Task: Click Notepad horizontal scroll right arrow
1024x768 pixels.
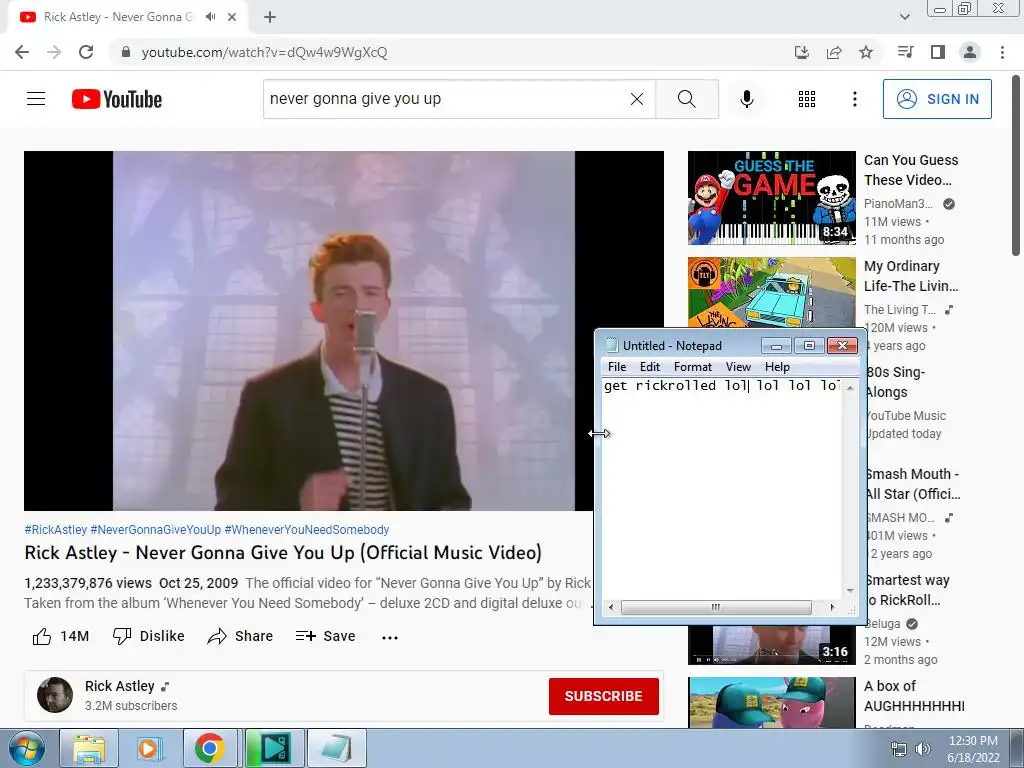Action: 832,607
